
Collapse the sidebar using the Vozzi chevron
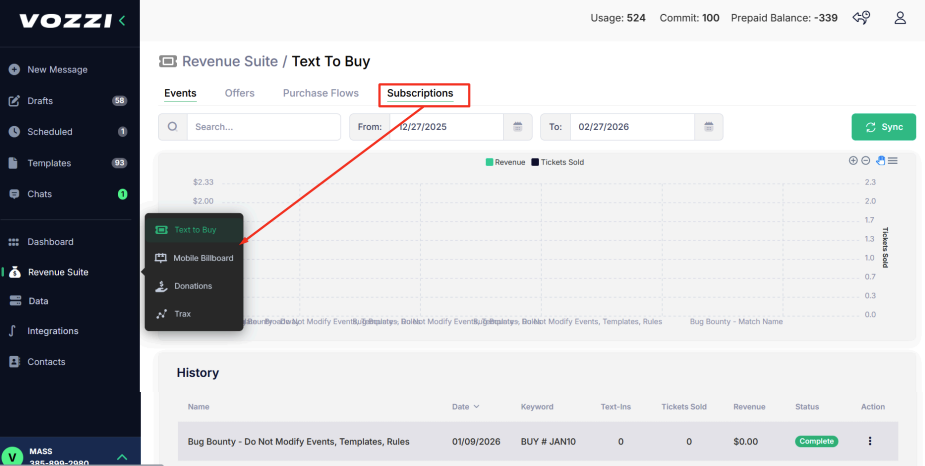point(122,20)
